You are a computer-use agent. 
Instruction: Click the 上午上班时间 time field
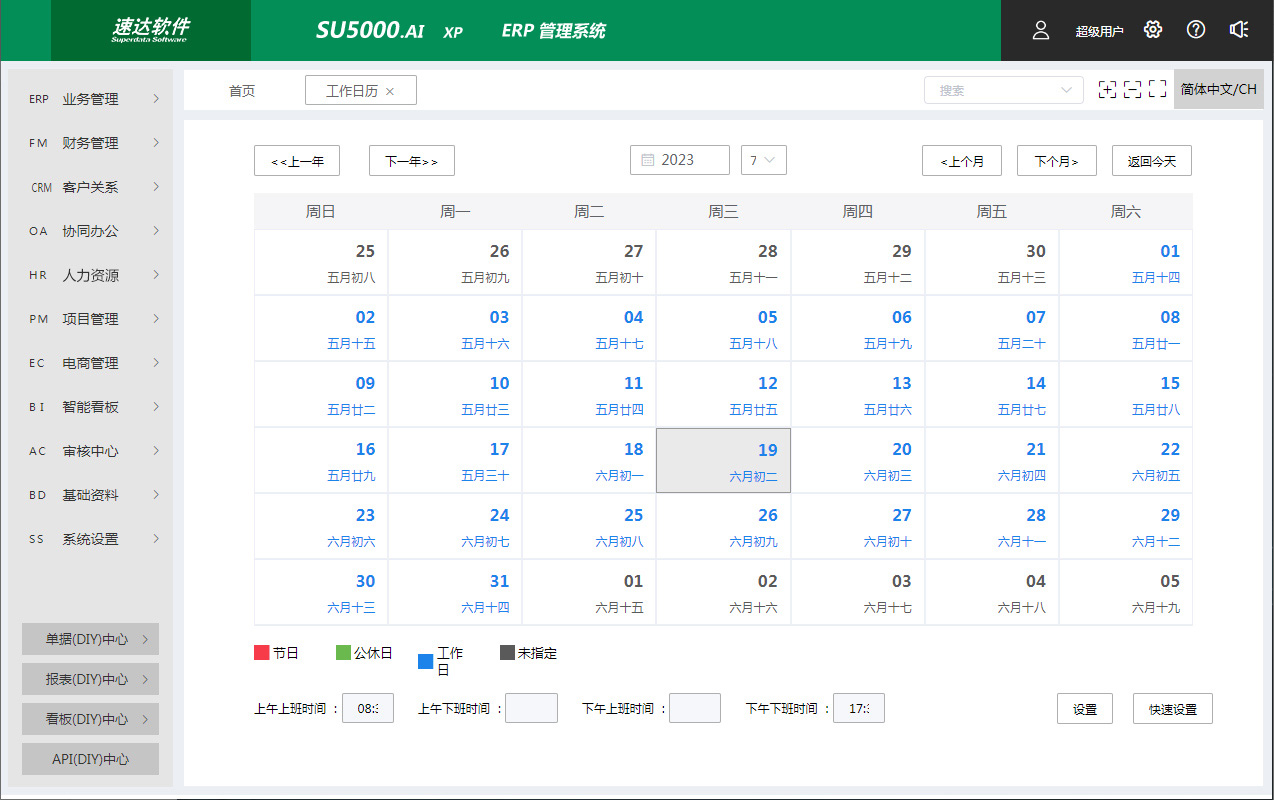(x=368, y=708)
